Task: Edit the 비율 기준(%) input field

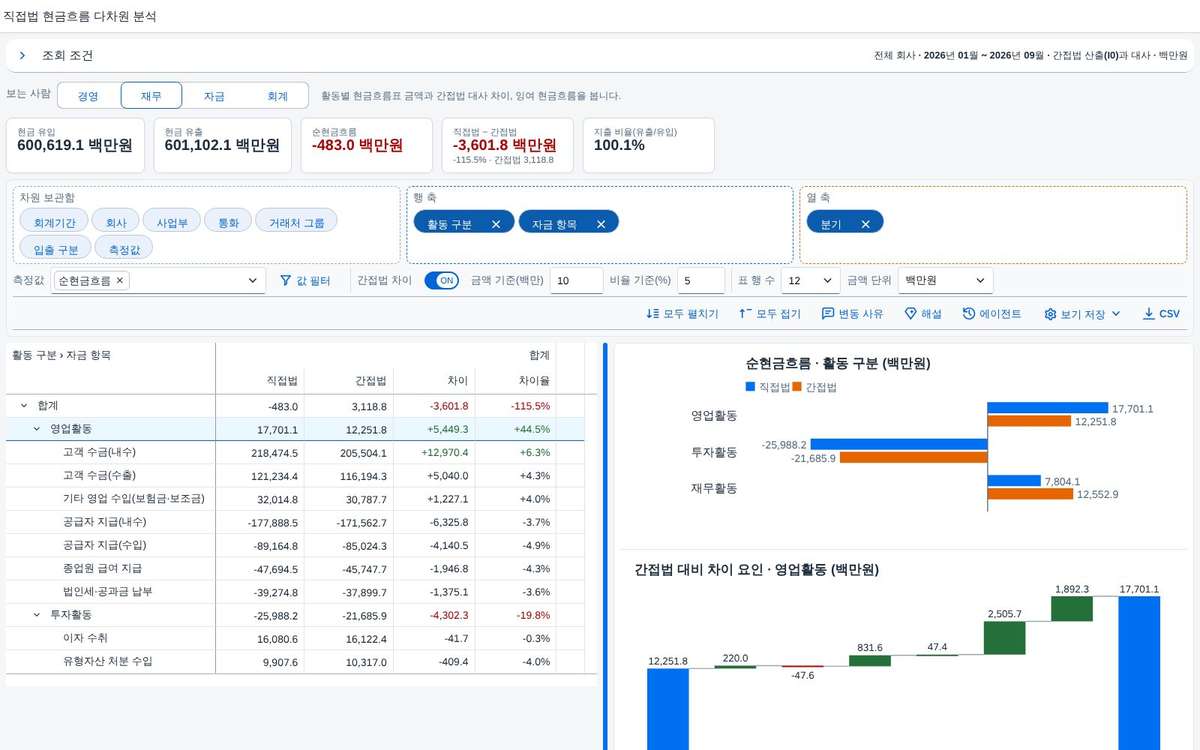Action: pyautogui.click(x=701, y=281)
